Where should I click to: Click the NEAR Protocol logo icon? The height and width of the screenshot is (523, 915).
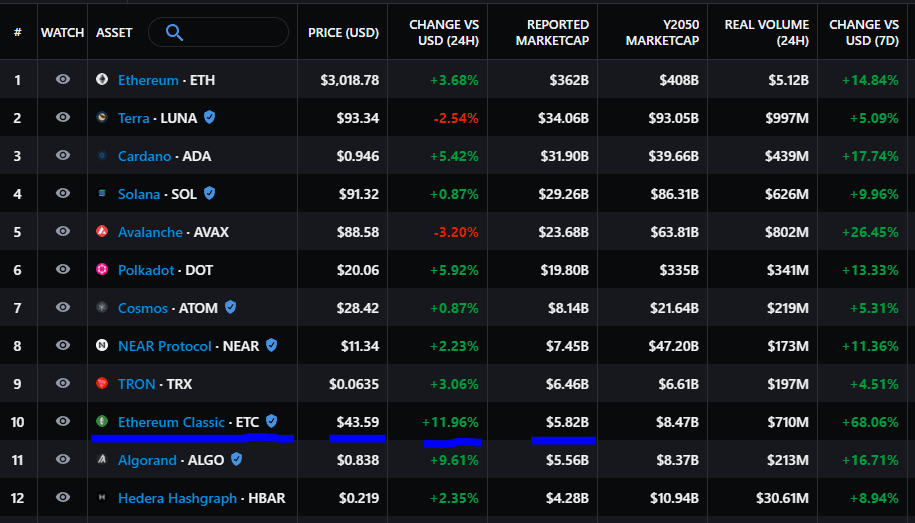tap(102, 346)
